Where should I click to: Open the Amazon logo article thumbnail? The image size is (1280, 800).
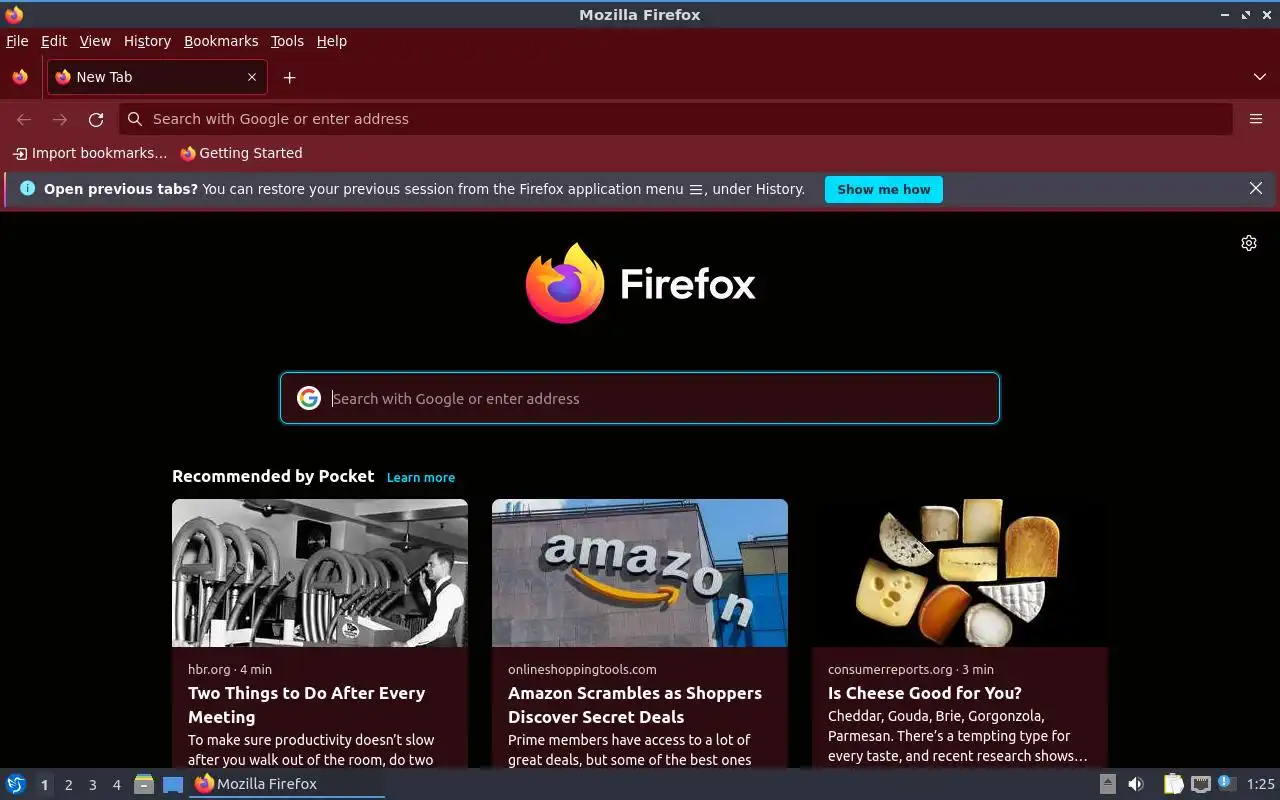tap(640, 573)
